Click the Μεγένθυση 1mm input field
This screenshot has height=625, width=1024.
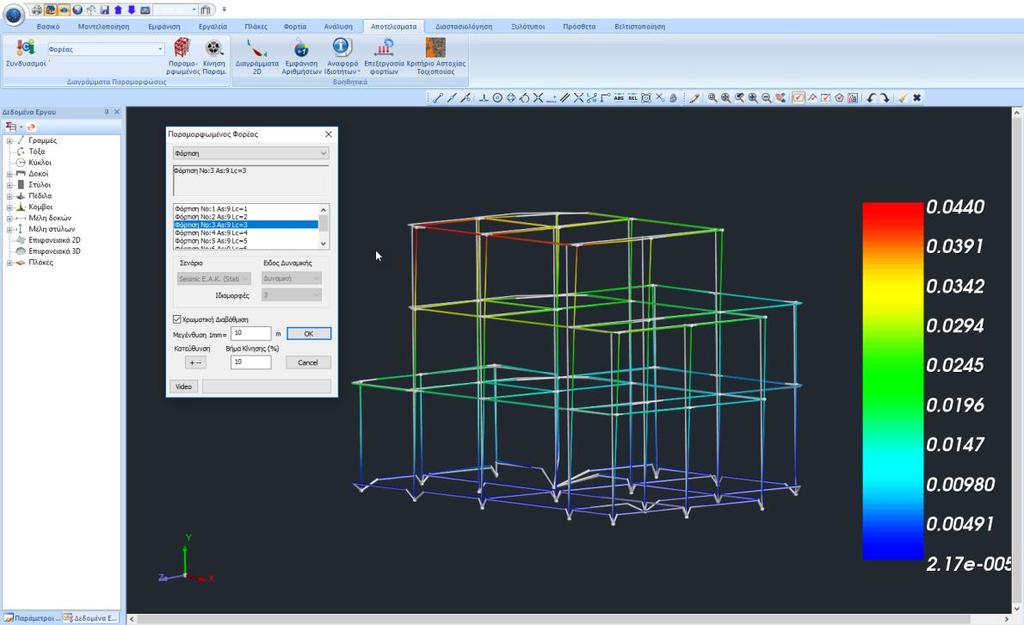click(x=251, y=334)
